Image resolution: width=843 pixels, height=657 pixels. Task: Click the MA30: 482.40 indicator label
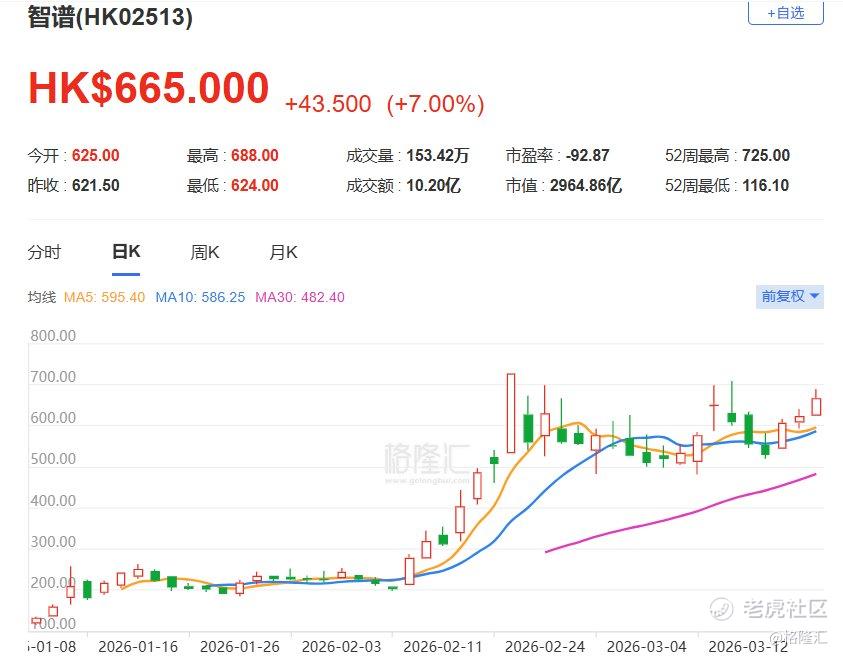pyautogui.click(x=299, y=297)
